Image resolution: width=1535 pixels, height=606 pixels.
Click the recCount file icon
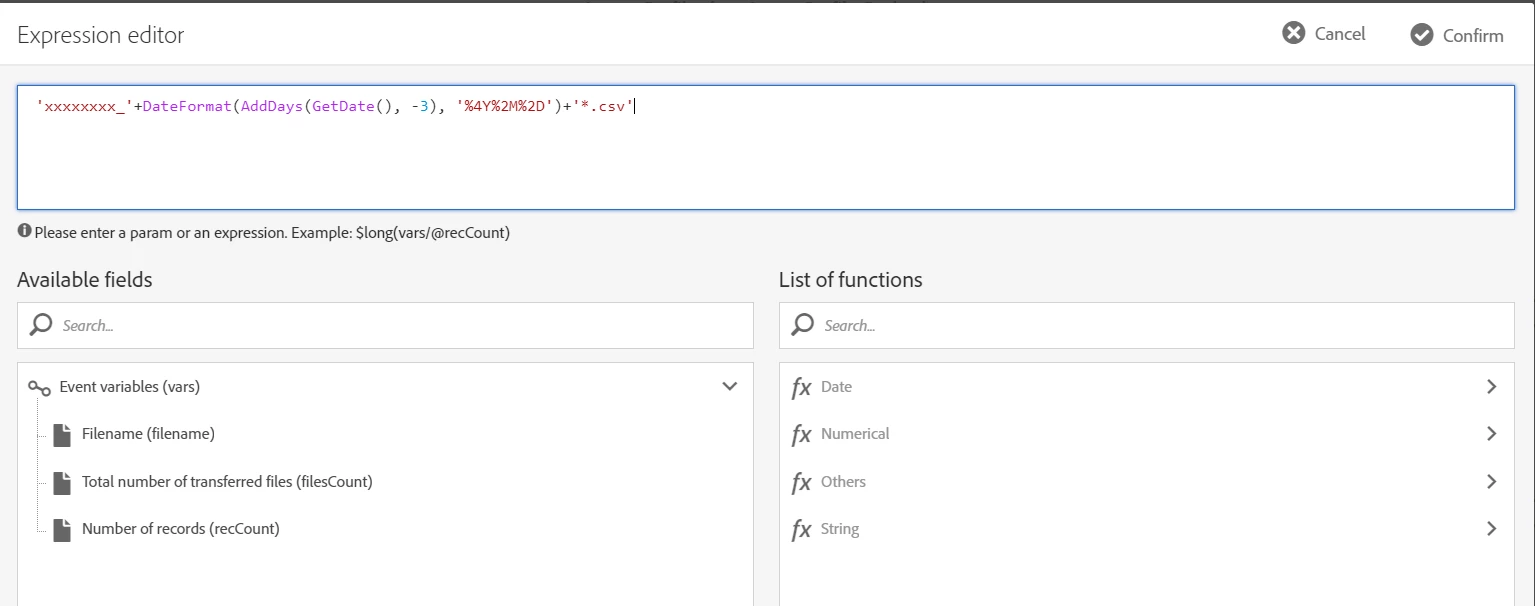point(62,529)
